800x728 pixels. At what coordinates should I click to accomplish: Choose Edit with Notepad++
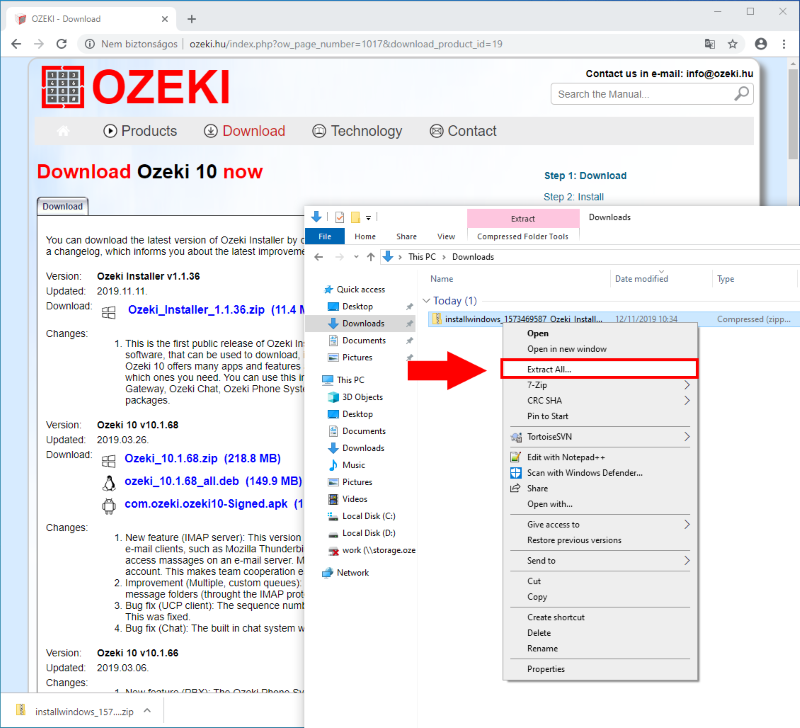[600, 457]
